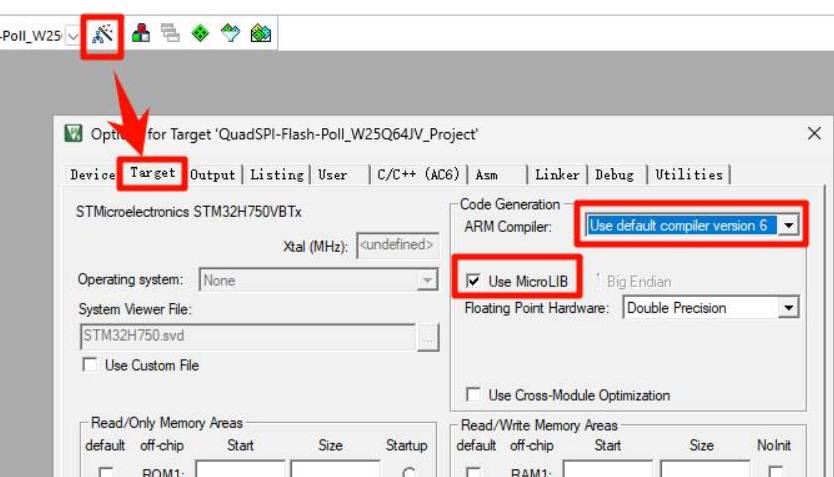Switch to the User tab
The image size is (834, 477).
[x=333, y=175]
